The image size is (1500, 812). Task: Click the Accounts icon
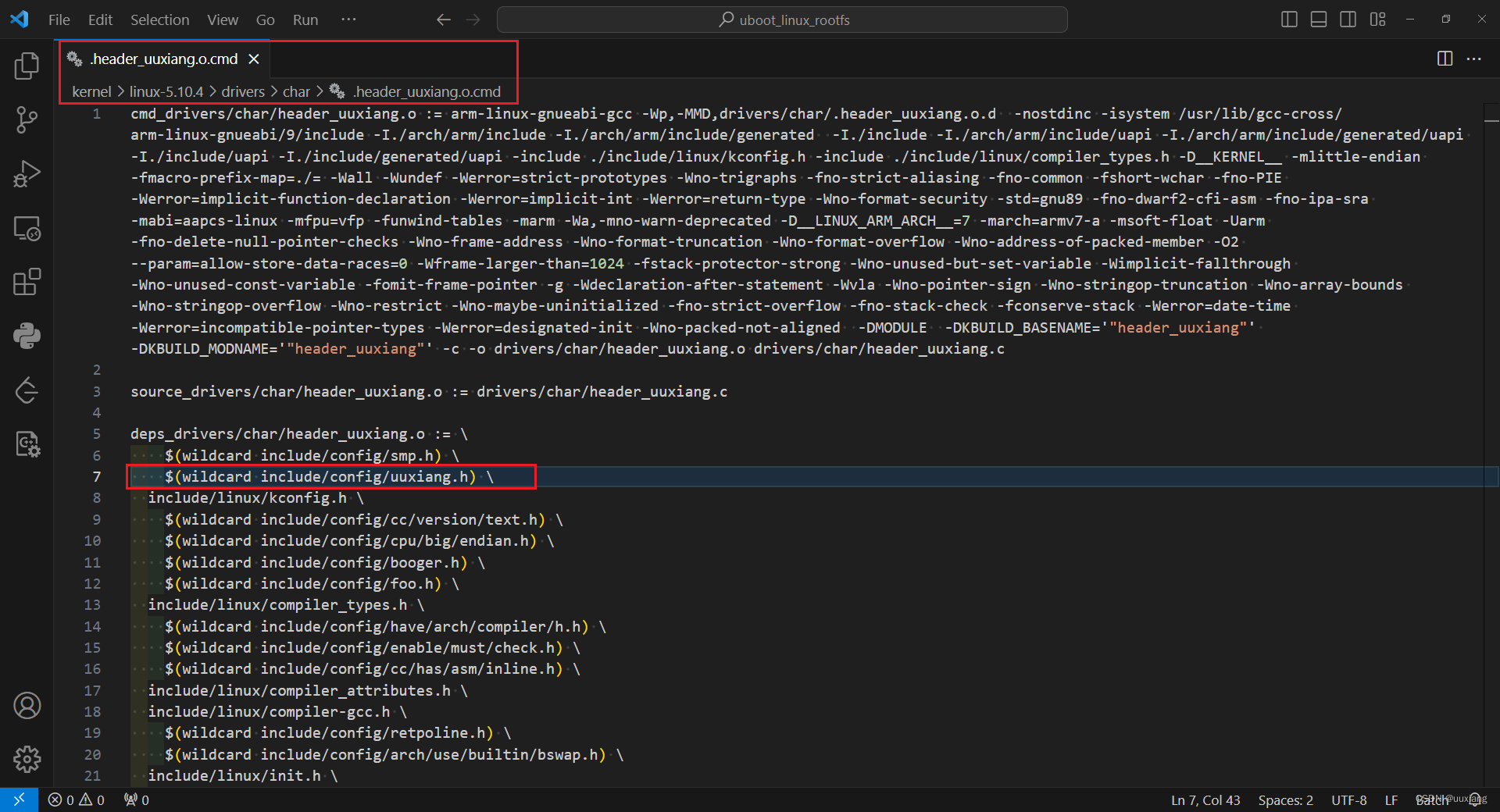(x=27, y=706)
